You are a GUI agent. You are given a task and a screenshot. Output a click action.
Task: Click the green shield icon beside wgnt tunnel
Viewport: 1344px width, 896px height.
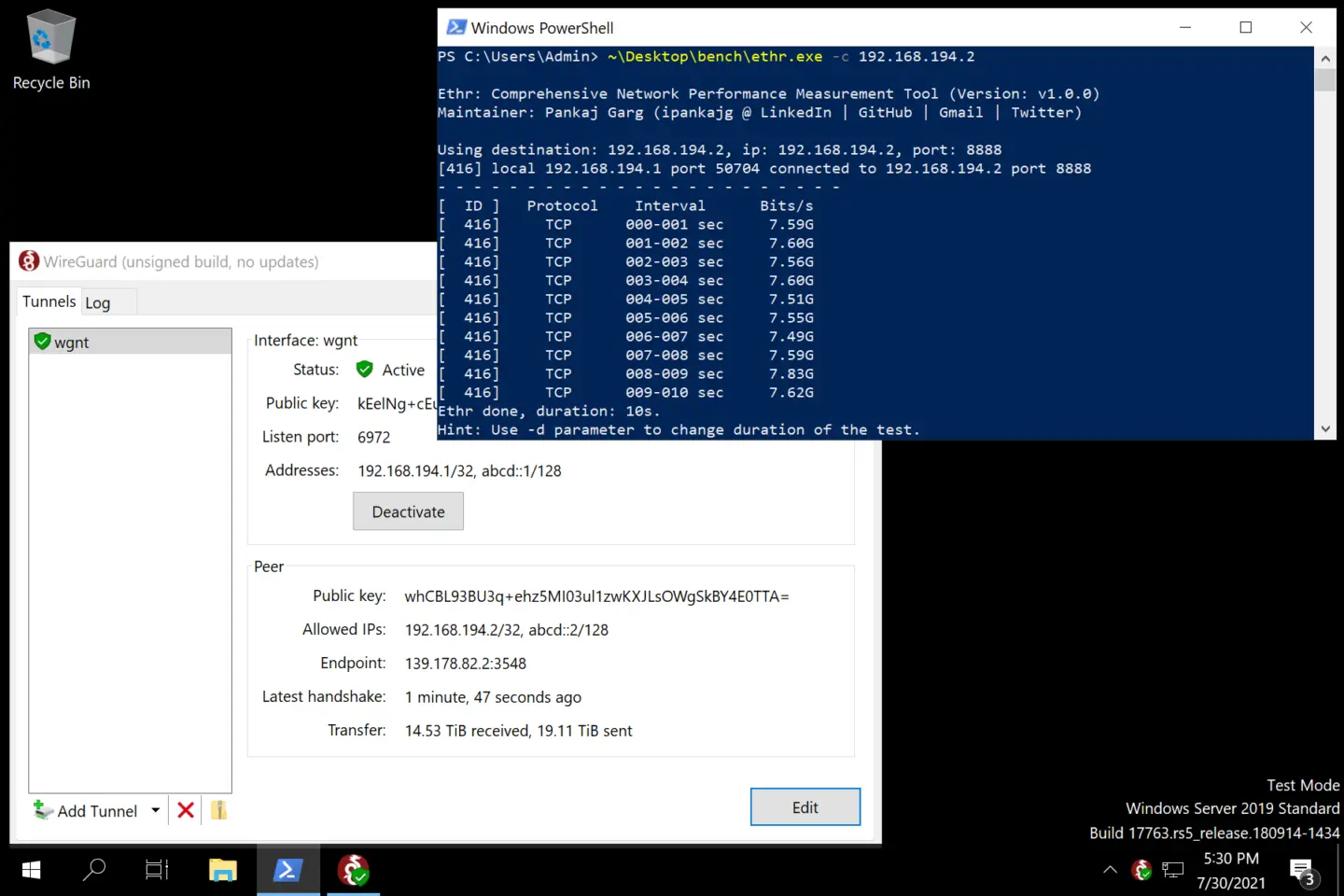point(42,342)
